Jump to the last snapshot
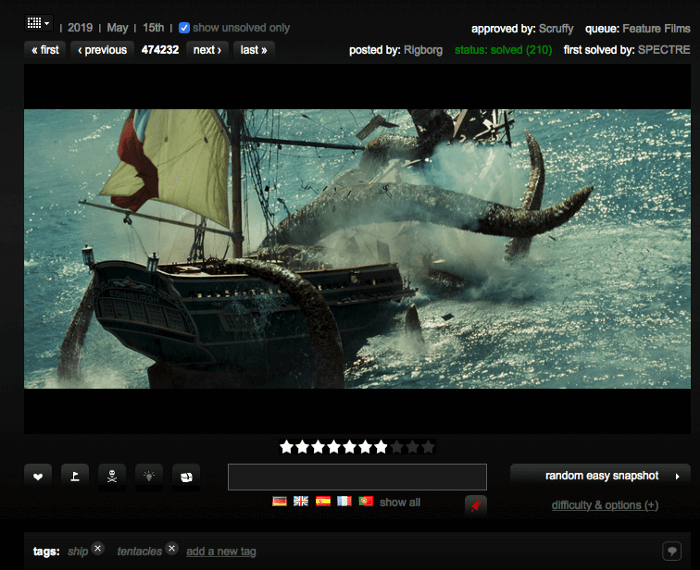 pos(254,50)
